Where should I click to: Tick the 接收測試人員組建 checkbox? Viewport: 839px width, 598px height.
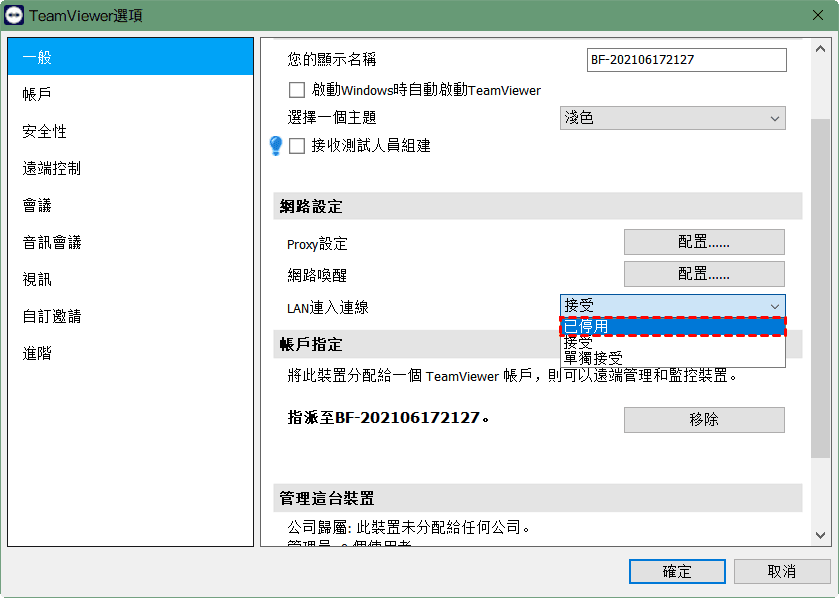tap(296, 145)
